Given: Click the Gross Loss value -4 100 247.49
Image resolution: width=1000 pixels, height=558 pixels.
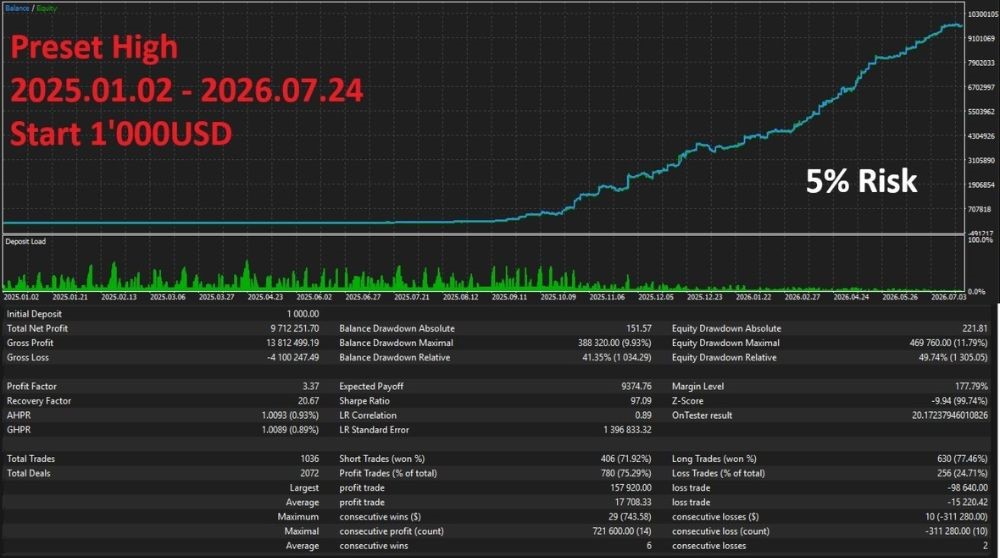Looking at the screenshot, I should pos(293,358).
